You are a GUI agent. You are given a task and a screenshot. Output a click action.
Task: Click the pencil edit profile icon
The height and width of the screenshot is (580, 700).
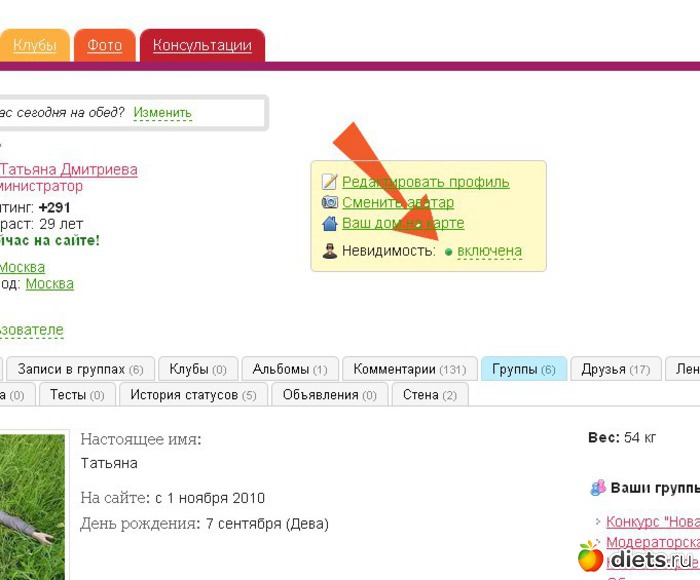330,182
